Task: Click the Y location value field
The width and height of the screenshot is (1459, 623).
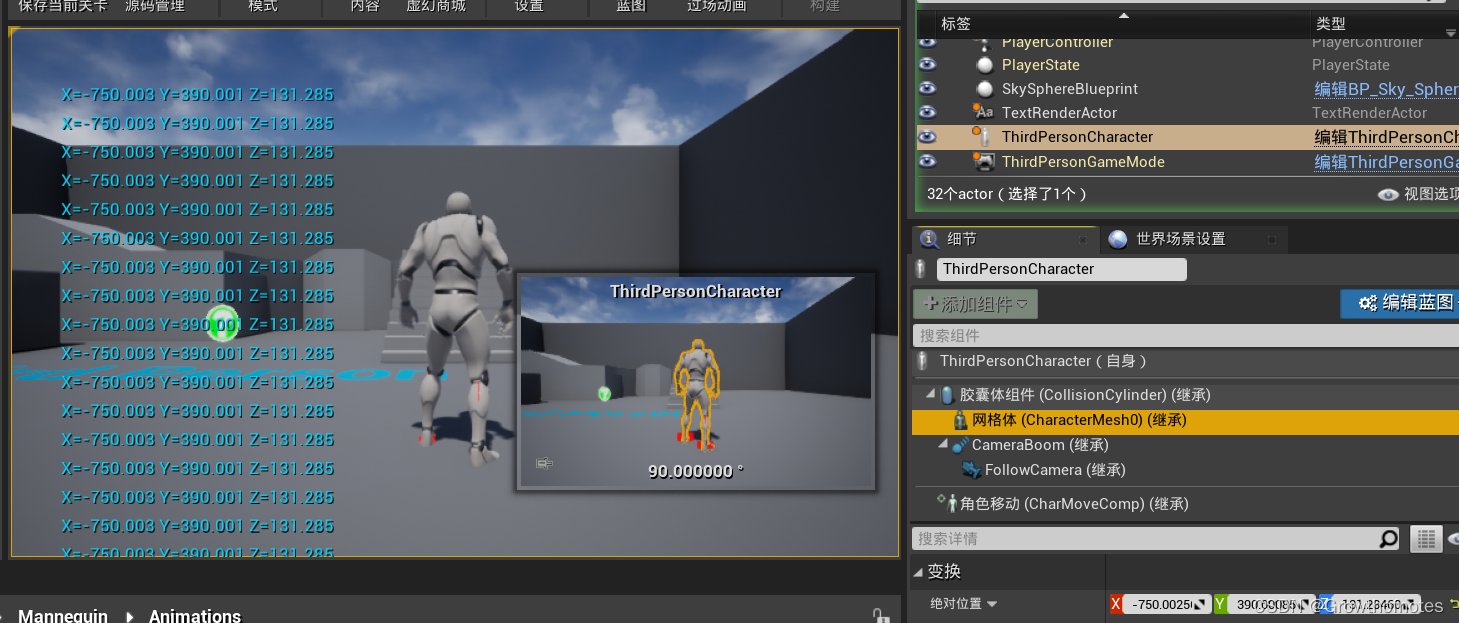Action: pos(1270,604)
